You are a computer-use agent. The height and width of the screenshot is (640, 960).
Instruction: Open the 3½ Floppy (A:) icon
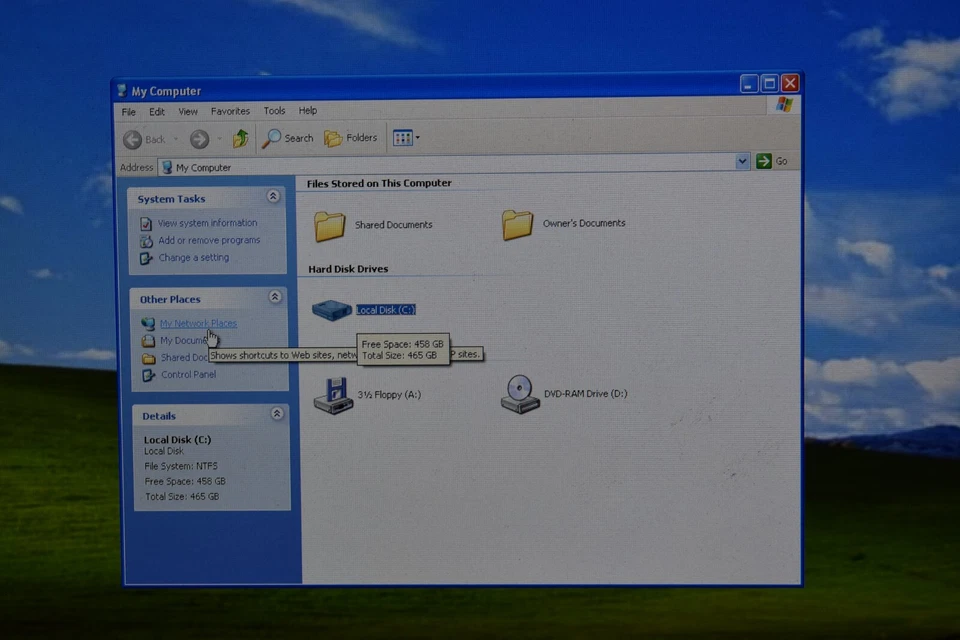coord(331,394)
